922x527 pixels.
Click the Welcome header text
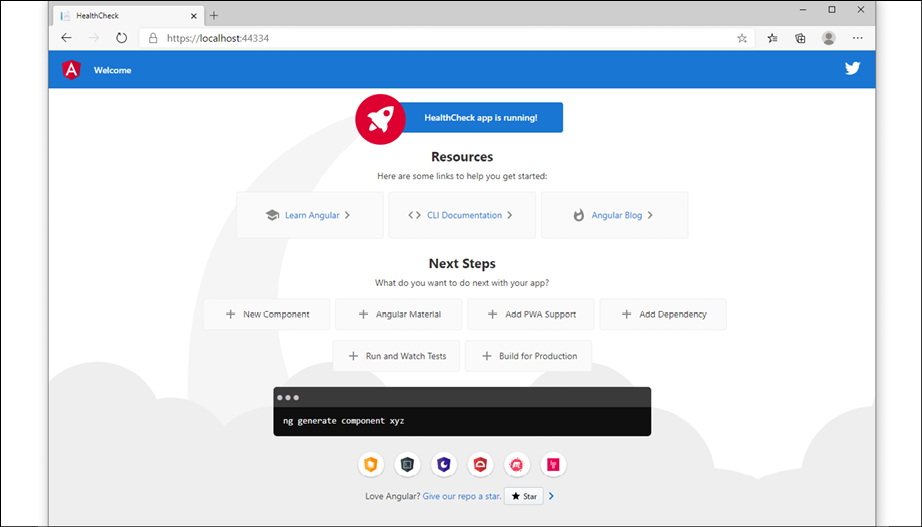point(112,70)
